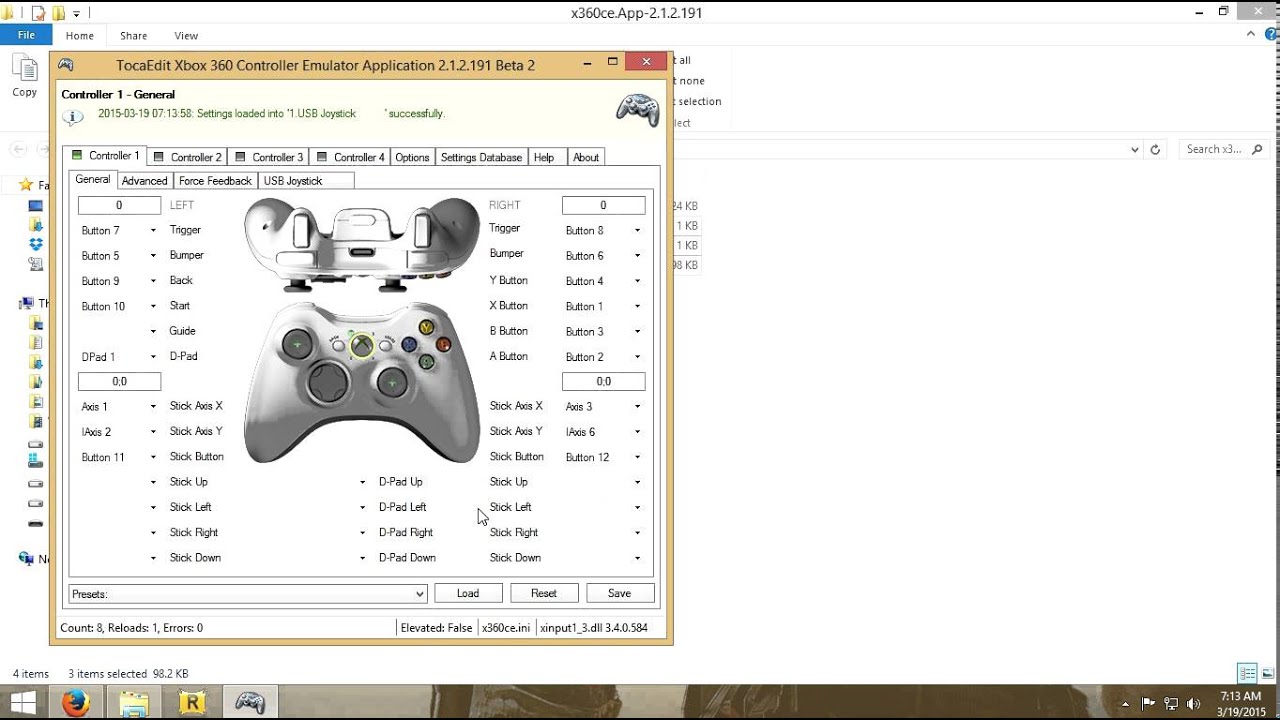Switch to x360ce gamepad taskbar icon

point(250,703)
